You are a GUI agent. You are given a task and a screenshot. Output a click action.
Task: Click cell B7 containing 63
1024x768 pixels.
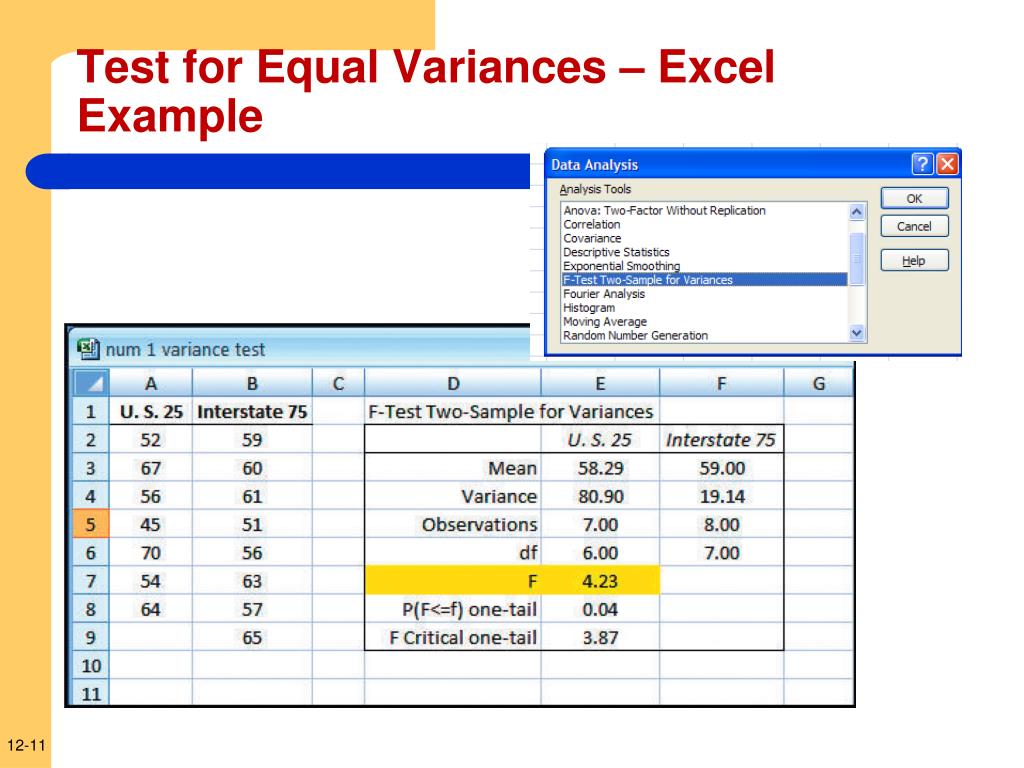click(252, 581)
